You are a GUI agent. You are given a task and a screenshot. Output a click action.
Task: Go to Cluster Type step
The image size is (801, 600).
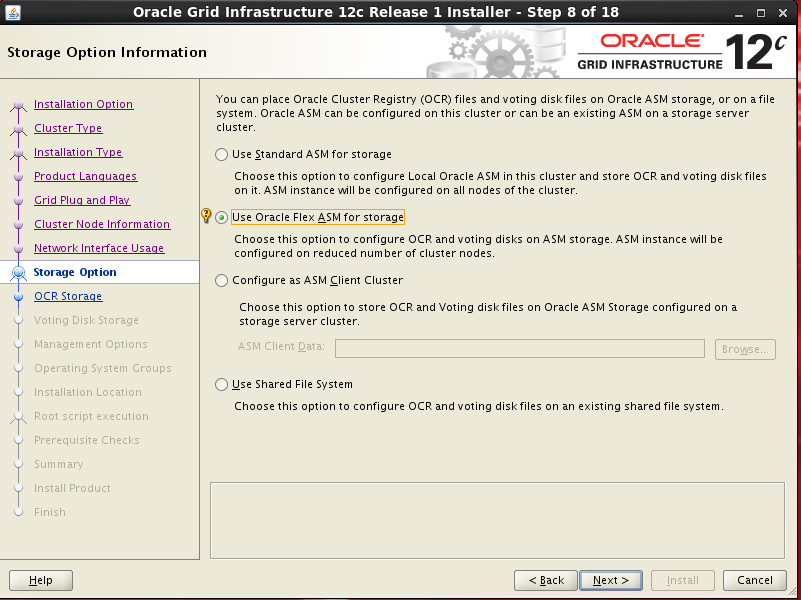[x=68, y=128]
